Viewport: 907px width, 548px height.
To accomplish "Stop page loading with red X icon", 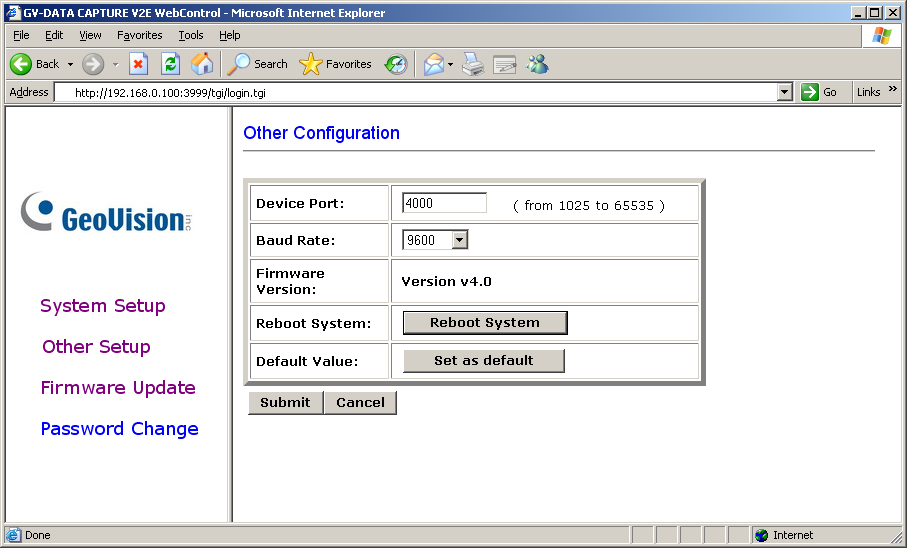I will 138,64.
